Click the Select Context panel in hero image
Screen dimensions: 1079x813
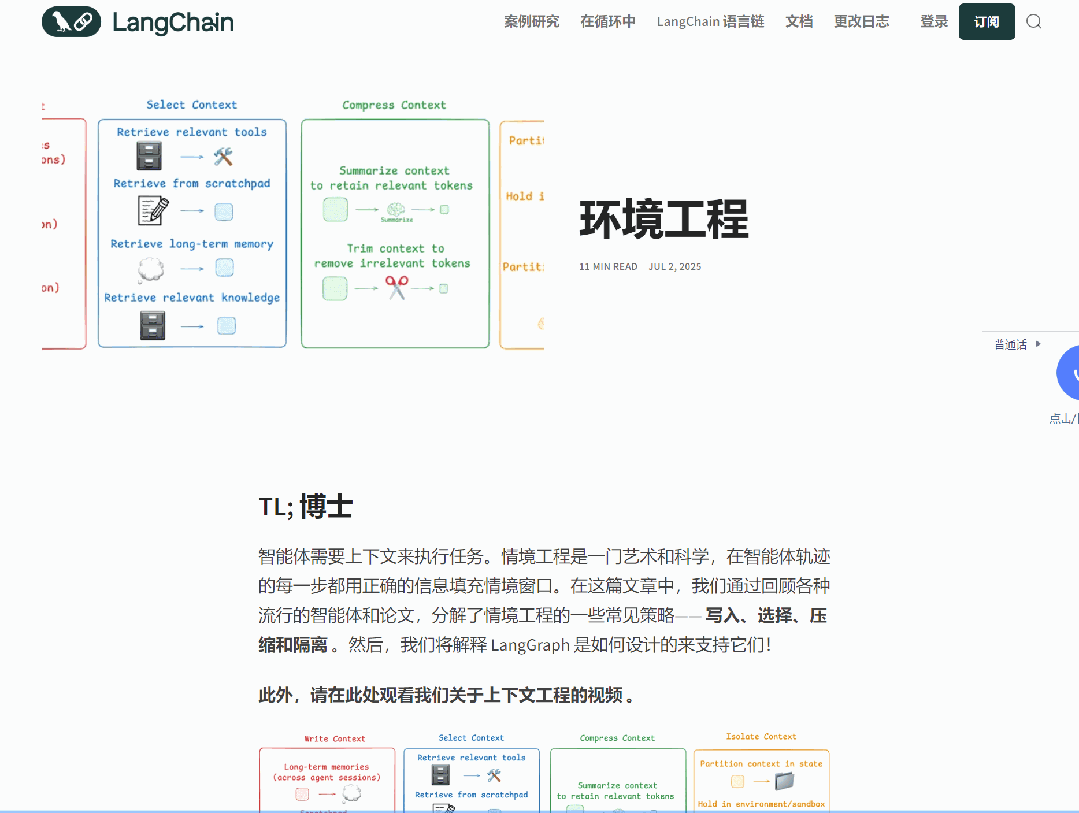pyautogui.click(x=192, y=233)
